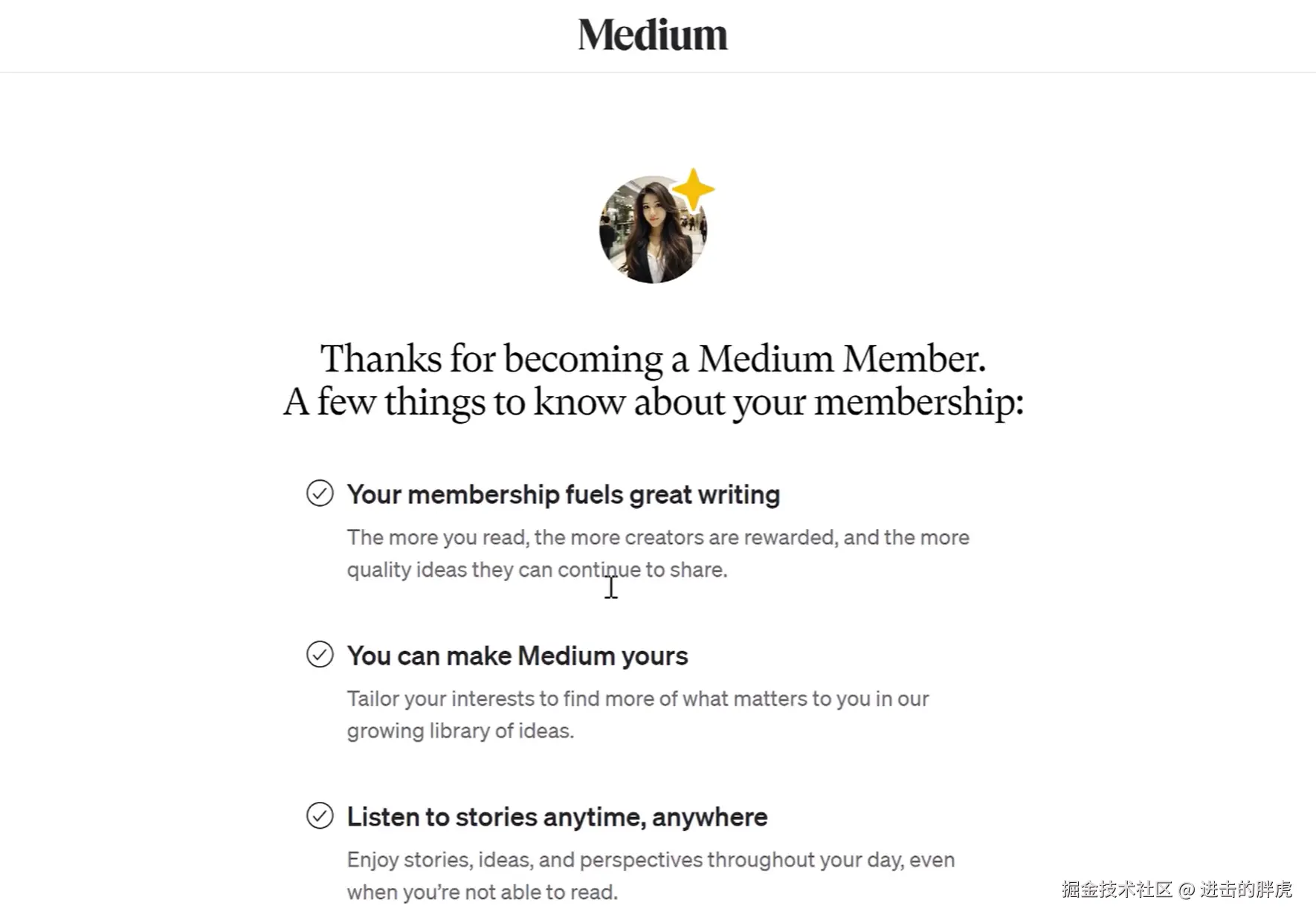Click the 'Thanks for becoming a Medium Member' headline
1316x923 pixels.
pyautogui.click(x=653, y=359)
